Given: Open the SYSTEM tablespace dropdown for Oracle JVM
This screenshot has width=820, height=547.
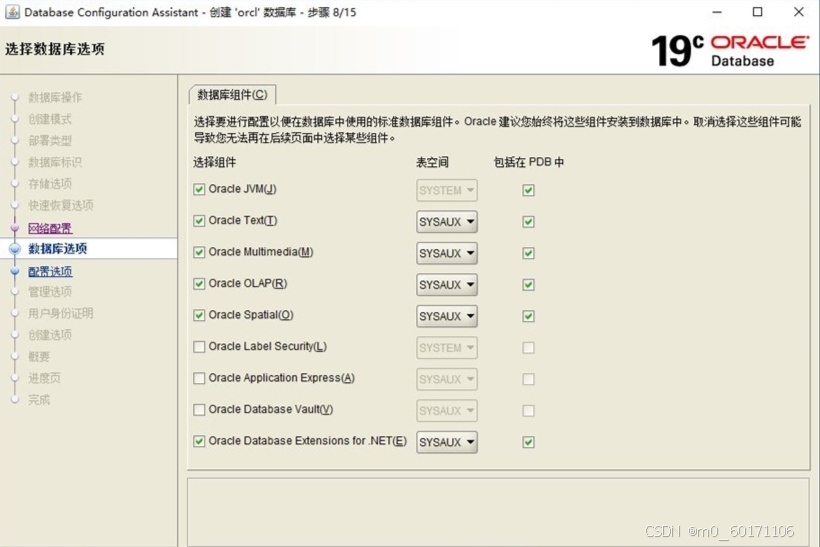Looking at the screenshot, I should 447,190.
